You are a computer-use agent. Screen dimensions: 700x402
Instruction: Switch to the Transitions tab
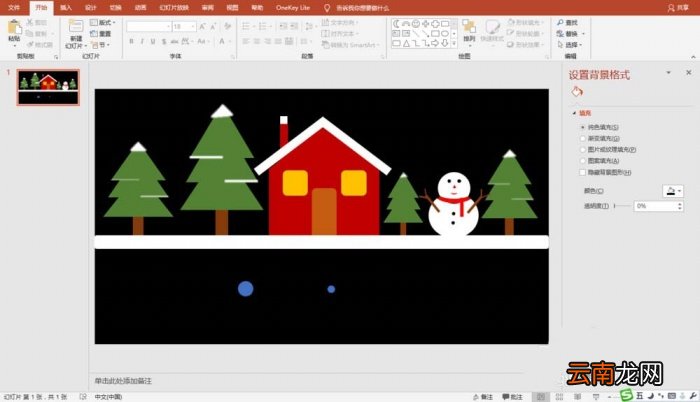[x=116, y=8]
